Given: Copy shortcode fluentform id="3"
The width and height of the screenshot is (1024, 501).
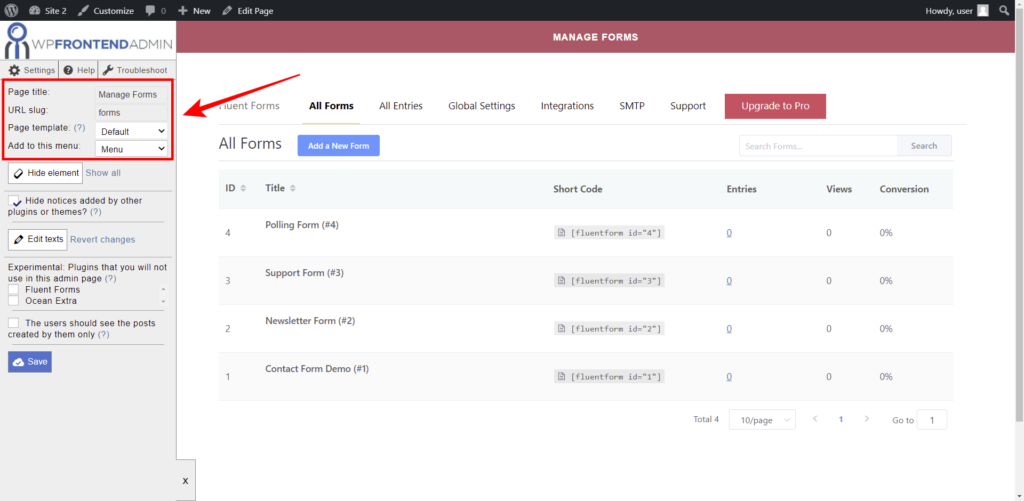Looking at the screenshot, I should tap(609, 281).
